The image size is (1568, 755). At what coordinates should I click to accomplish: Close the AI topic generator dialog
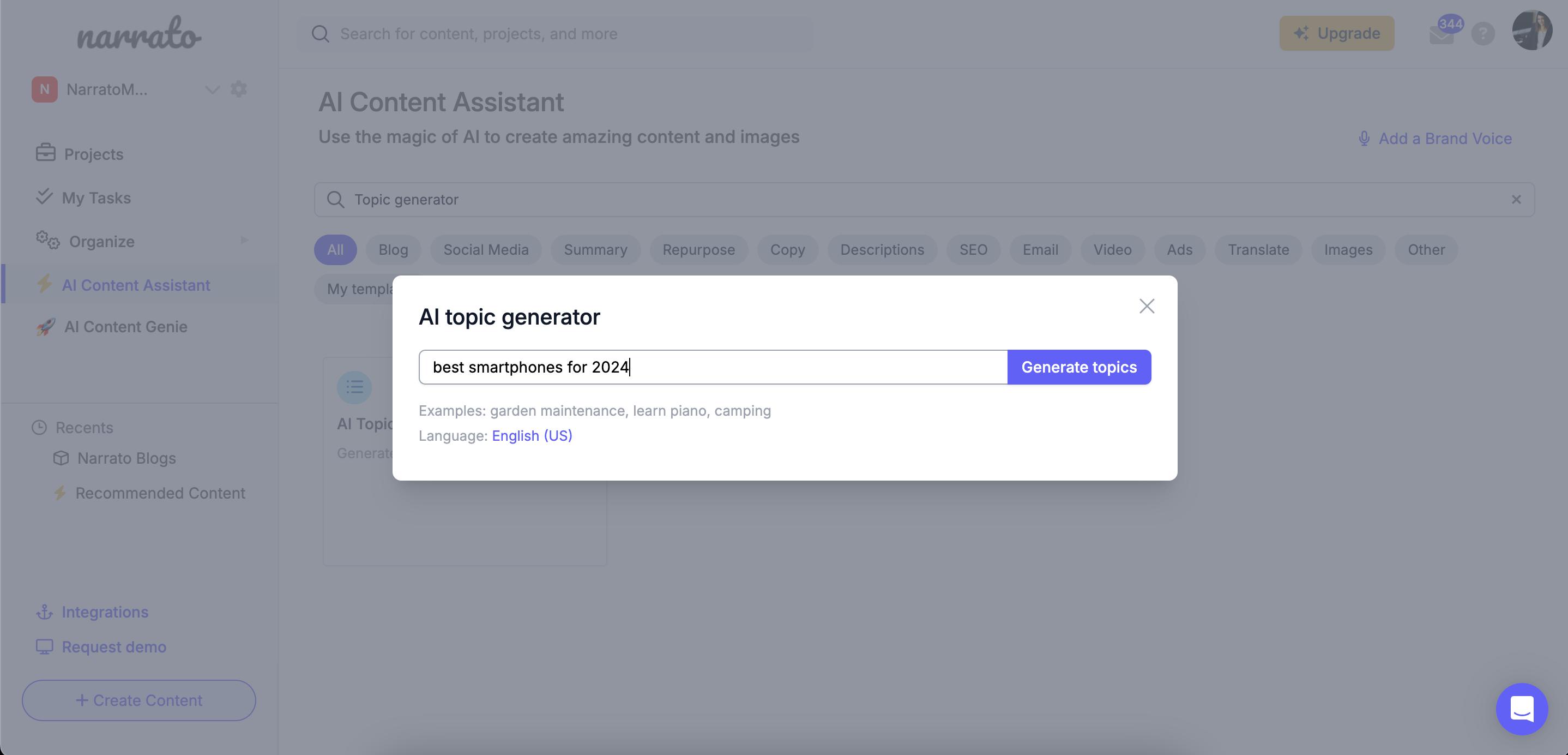coord(1147,307)
